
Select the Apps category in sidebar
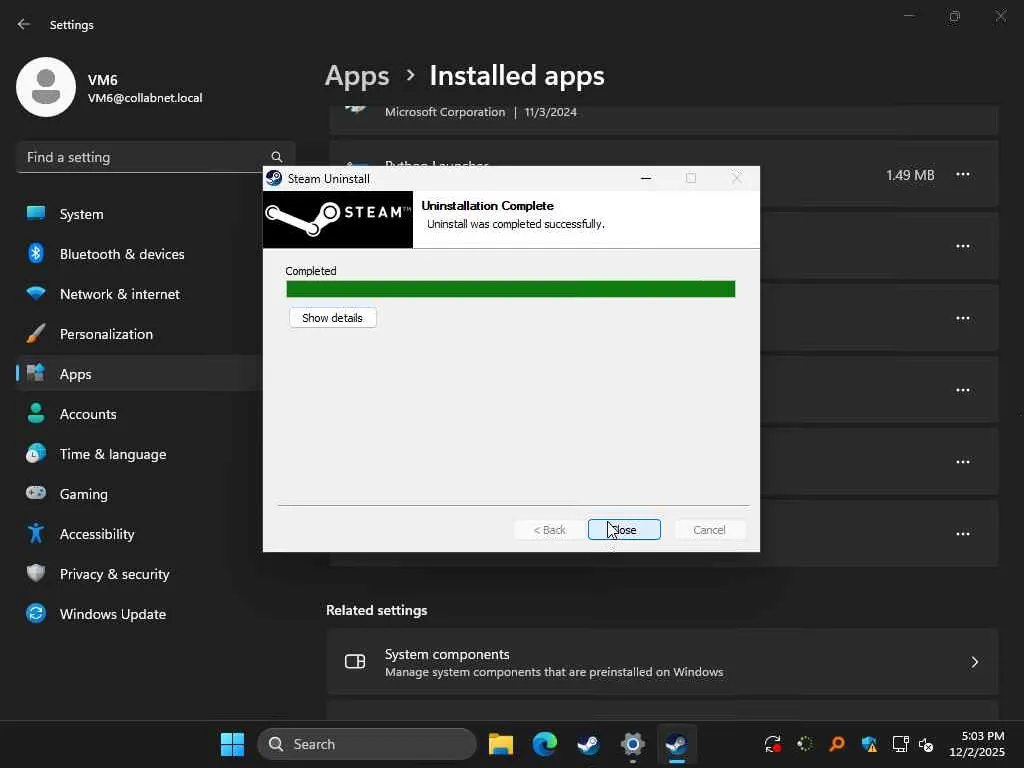click(x=139, y=374)
